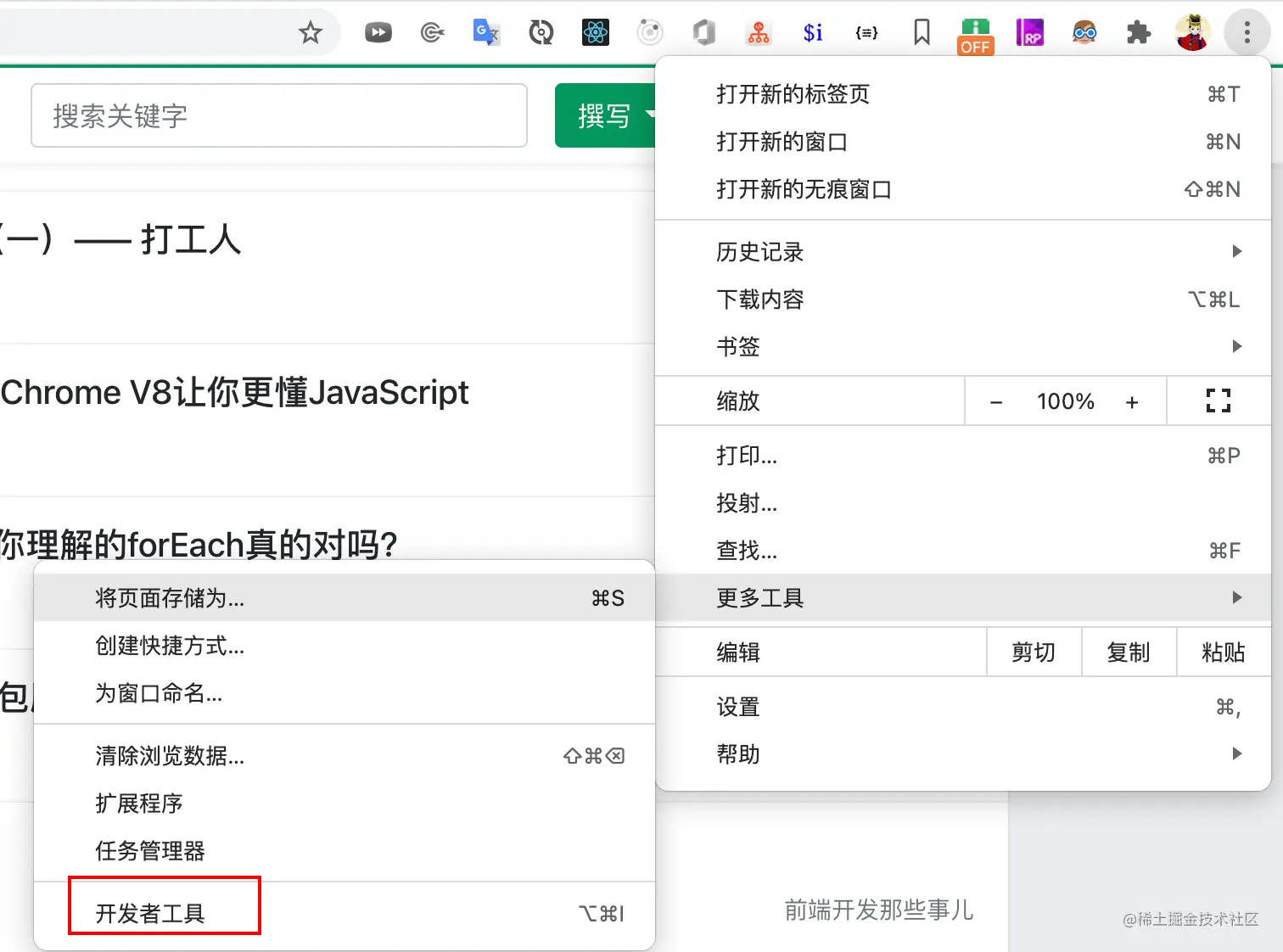1283x952 pixels.
Task: Open 扩展程序 from the submenu
Action: (345, 804)
